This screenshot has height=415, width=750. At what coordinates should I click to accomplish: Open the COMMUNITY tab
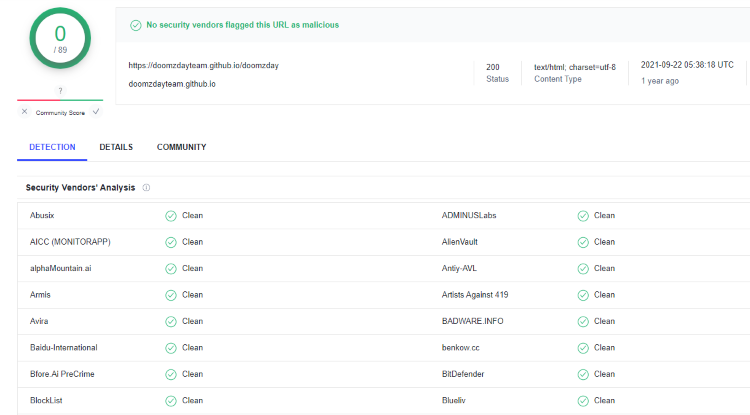[181, 147]
